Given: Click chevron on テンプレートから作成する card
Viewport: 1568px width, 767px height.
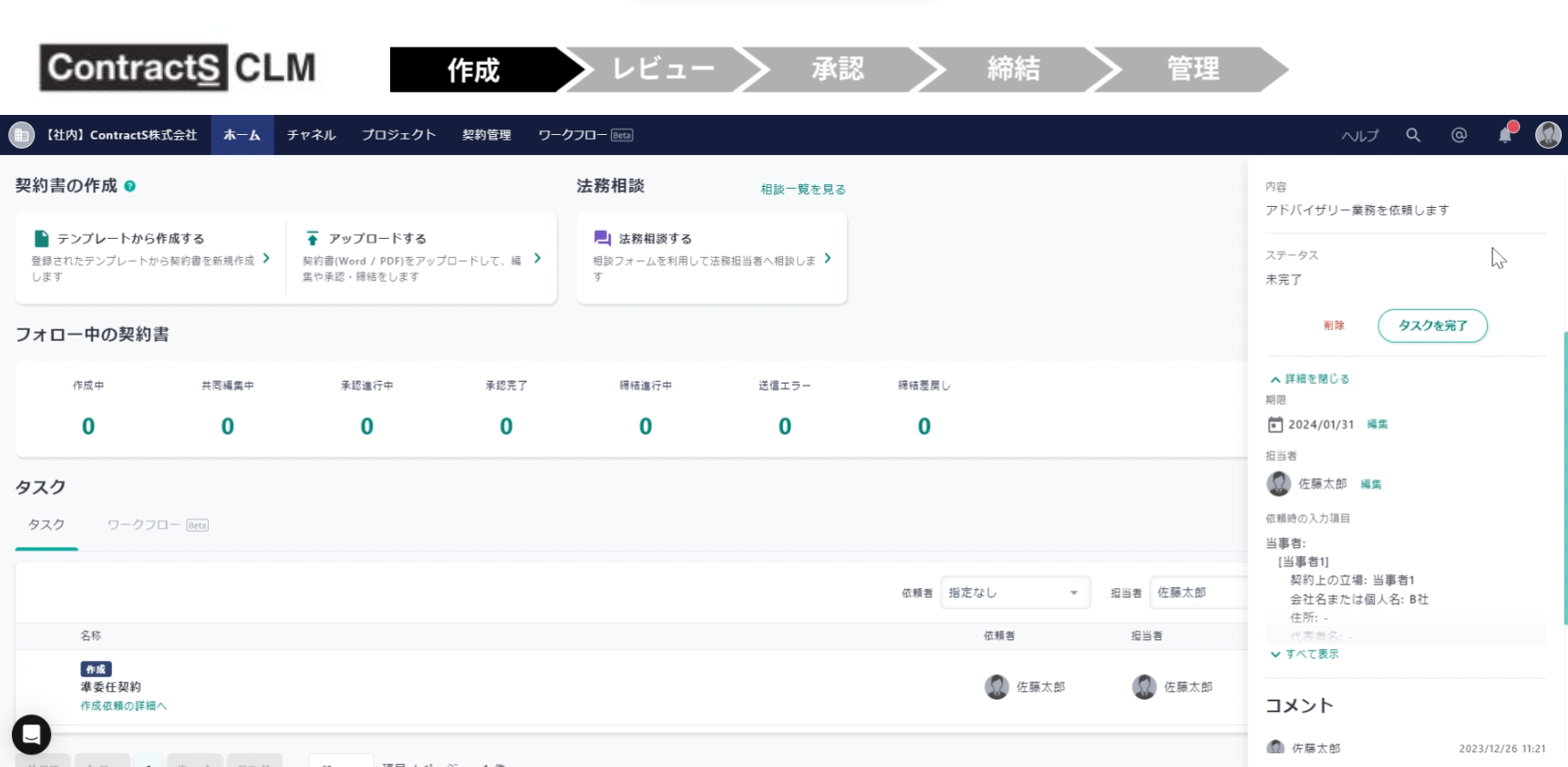Looking at the screenshot, I should (x=266, y=258).
